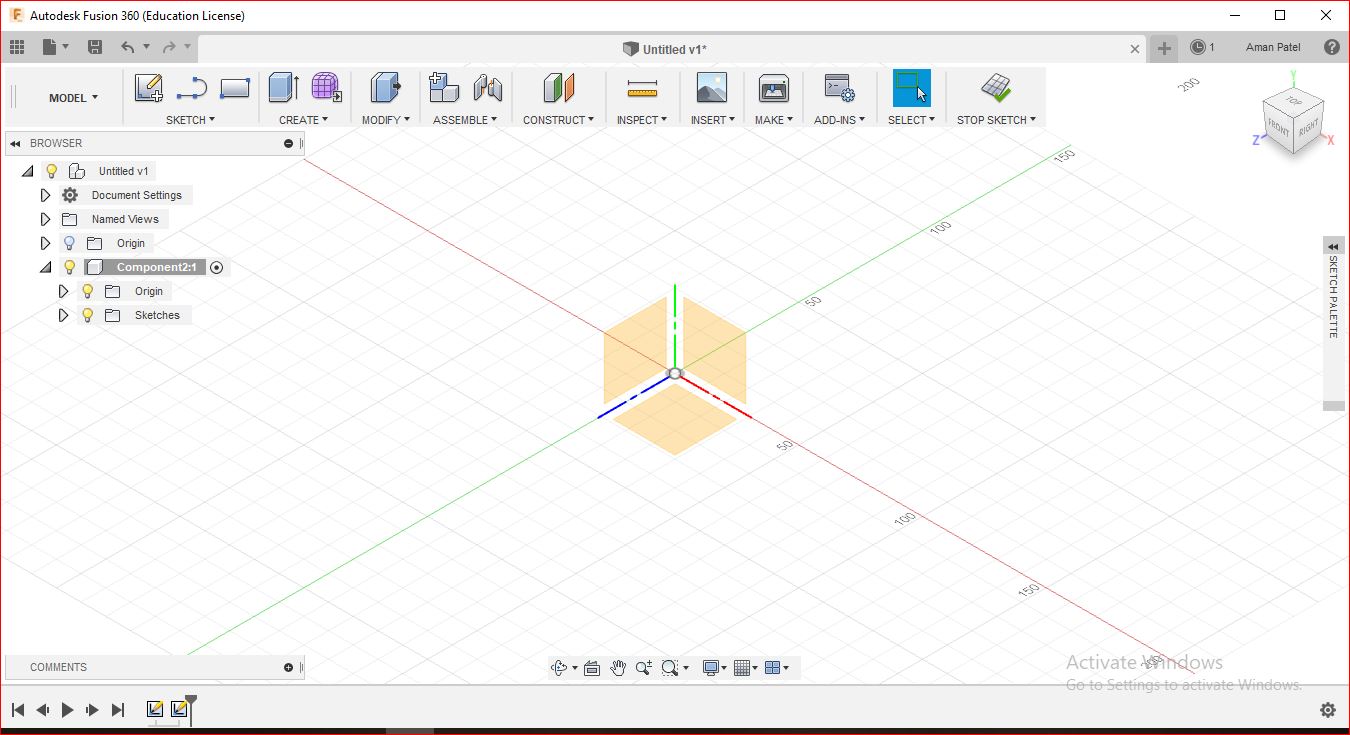Image resolution: width=1350 pixels, height=735 pixels.
Task: Open the Viewports layout menu
Action: click(x=772, y=668)
